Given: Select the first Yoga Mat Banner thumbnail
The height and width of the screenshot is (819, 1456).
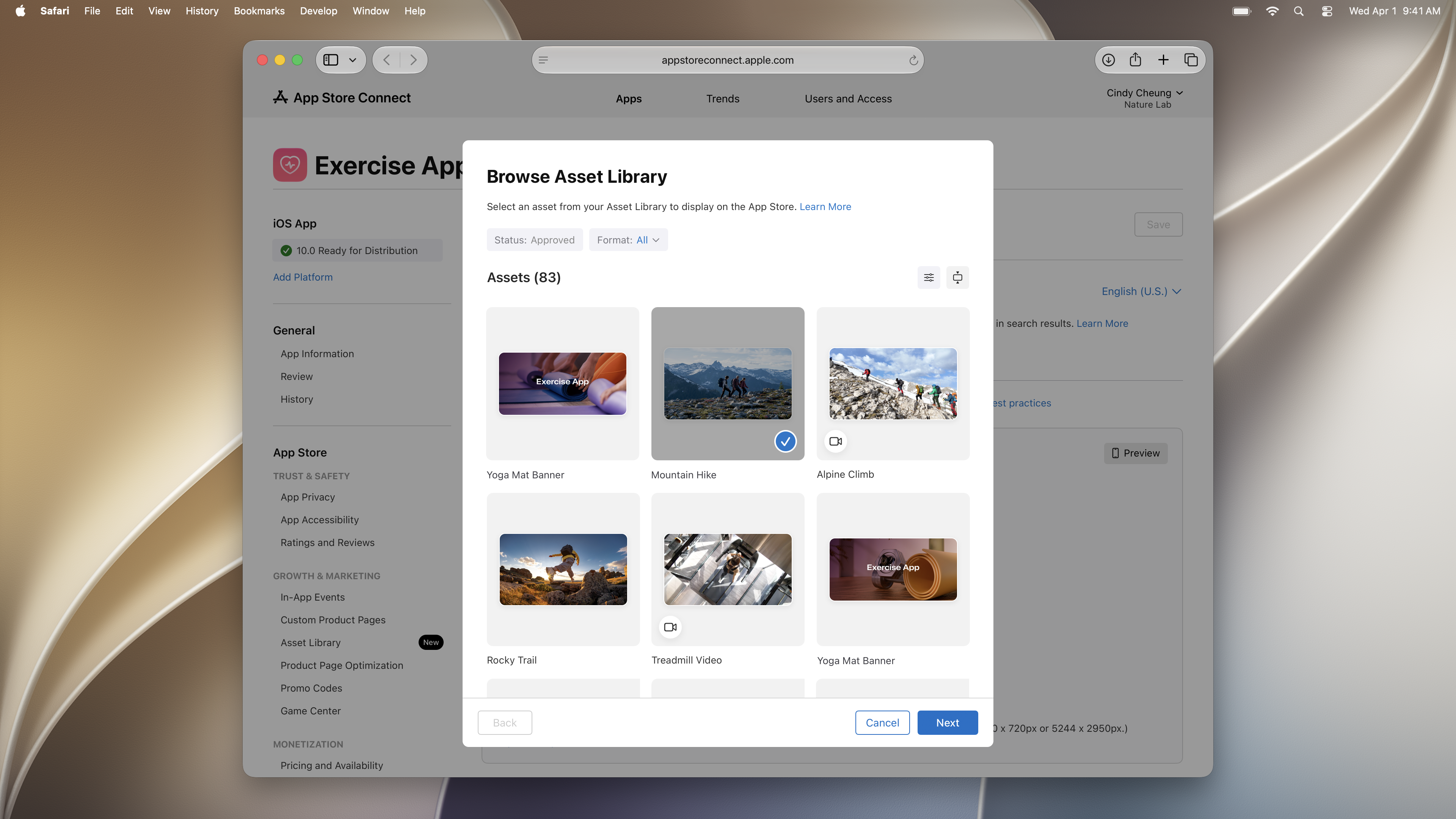Looking at the screenshot, I should pyautogui.click(x=562, y=384).
